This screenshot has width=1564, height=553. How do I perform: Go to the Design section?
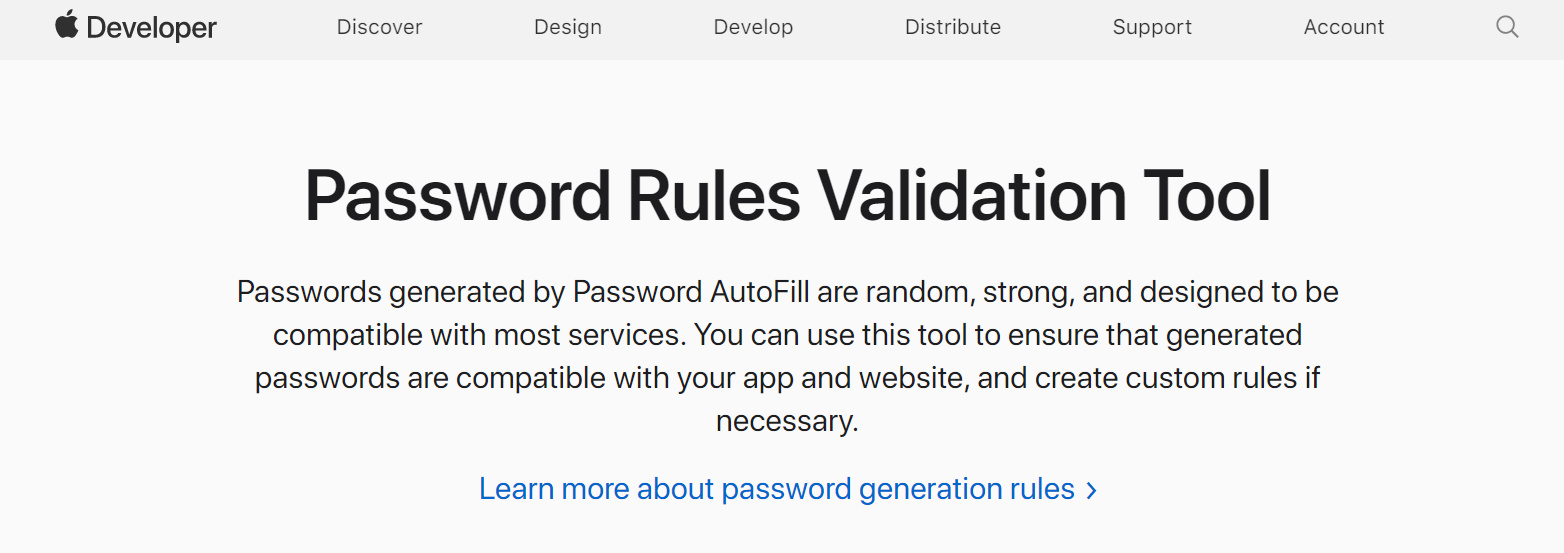568,27
